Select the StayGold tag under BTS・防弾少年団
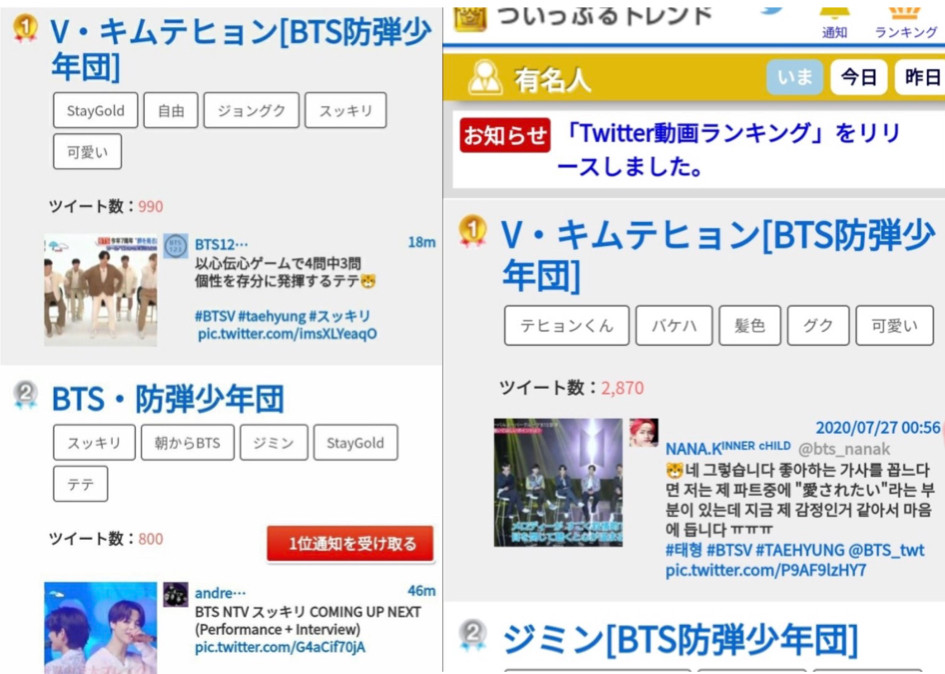 tap(356, 443)
